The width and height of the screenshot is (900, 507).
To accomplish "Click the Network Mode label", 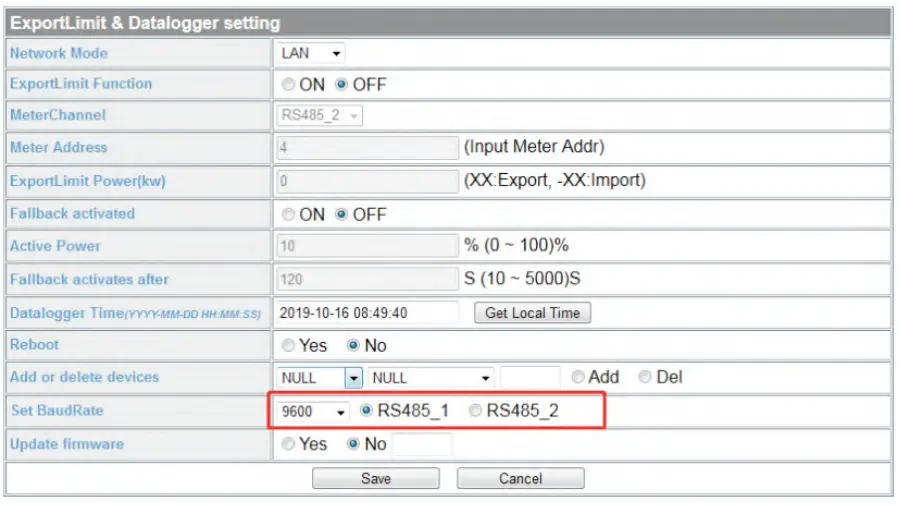I will click(59, 53).
